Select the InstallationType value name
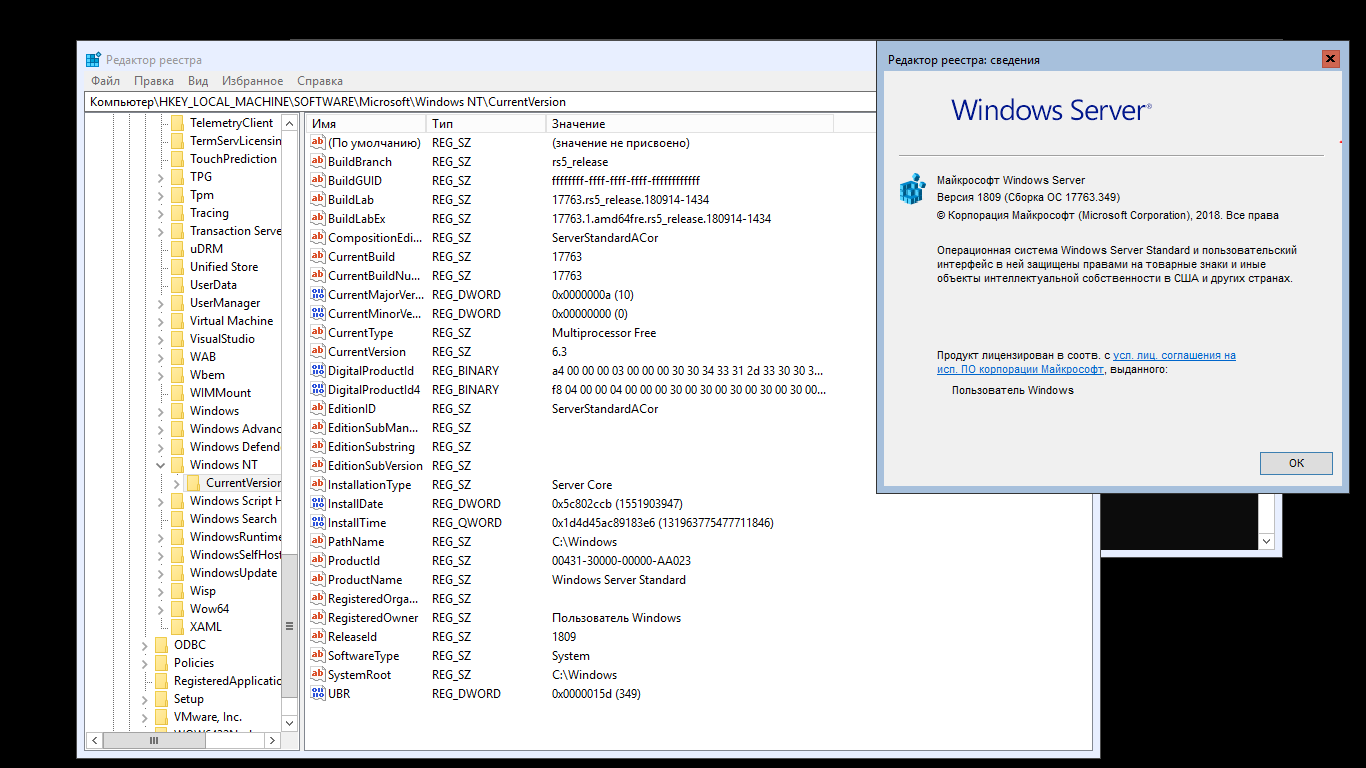 pyautogui.click(x=369, y=485)
